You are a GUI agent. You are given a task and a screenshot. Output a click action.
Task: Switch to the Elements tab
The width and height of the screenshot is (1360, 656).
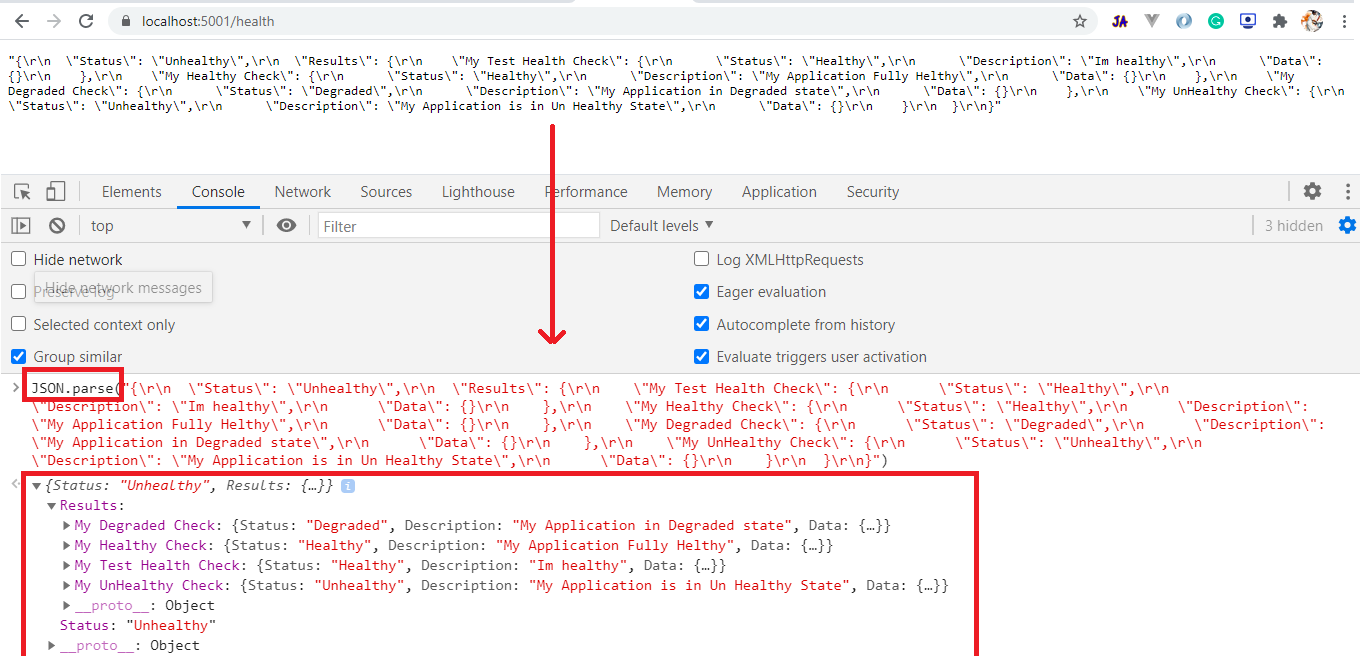point(131,192)
